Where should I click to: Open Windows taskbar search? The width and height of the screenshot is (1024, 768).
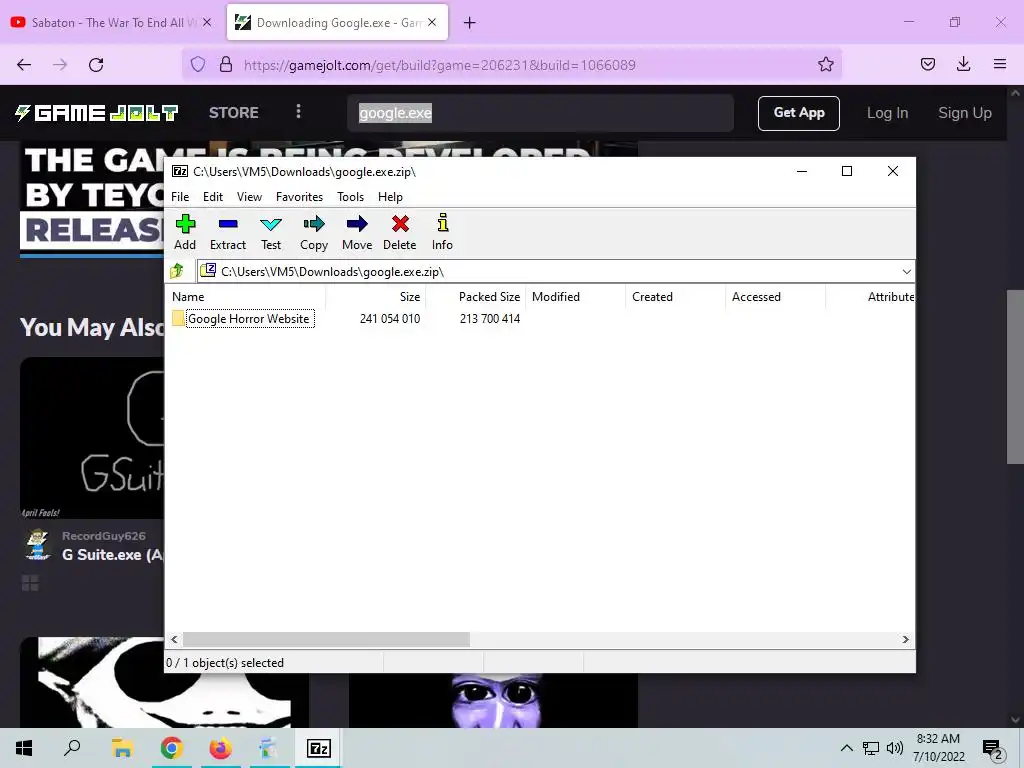(72, 748)
